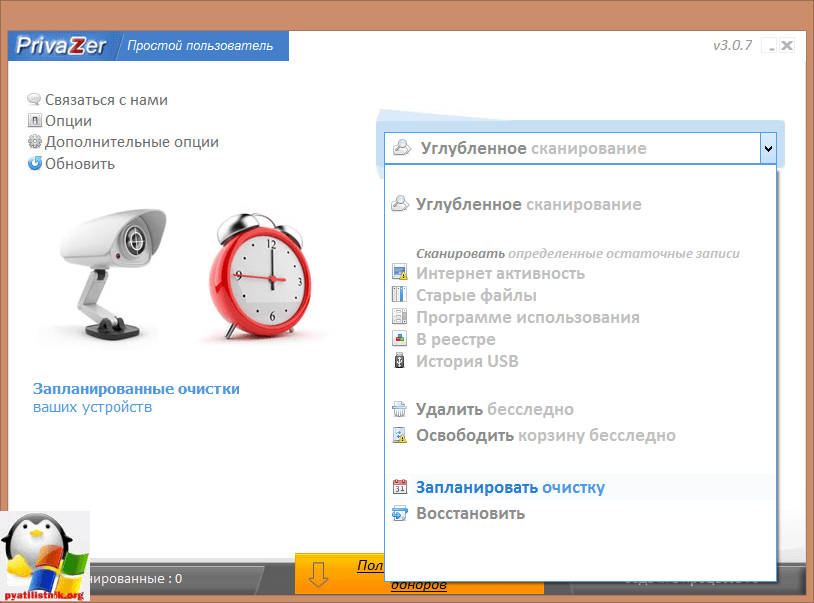814x603 pixels.
Task: Select Освободить корзину бесследно
Action: pos(546,435)
